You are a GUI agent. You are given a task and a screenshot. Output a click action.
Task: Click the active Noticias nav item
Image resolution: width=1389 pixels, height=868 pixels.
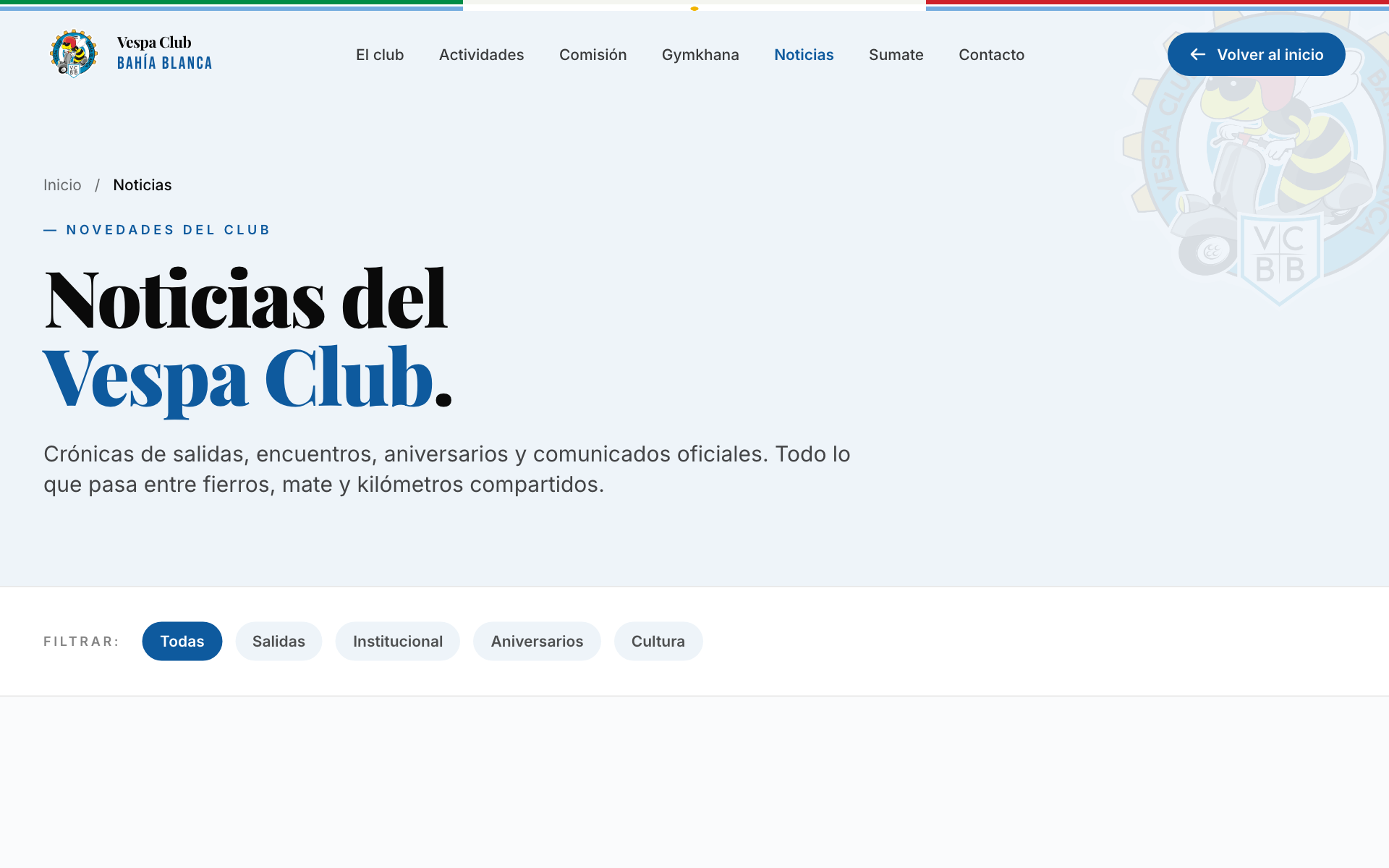point(804,55)
